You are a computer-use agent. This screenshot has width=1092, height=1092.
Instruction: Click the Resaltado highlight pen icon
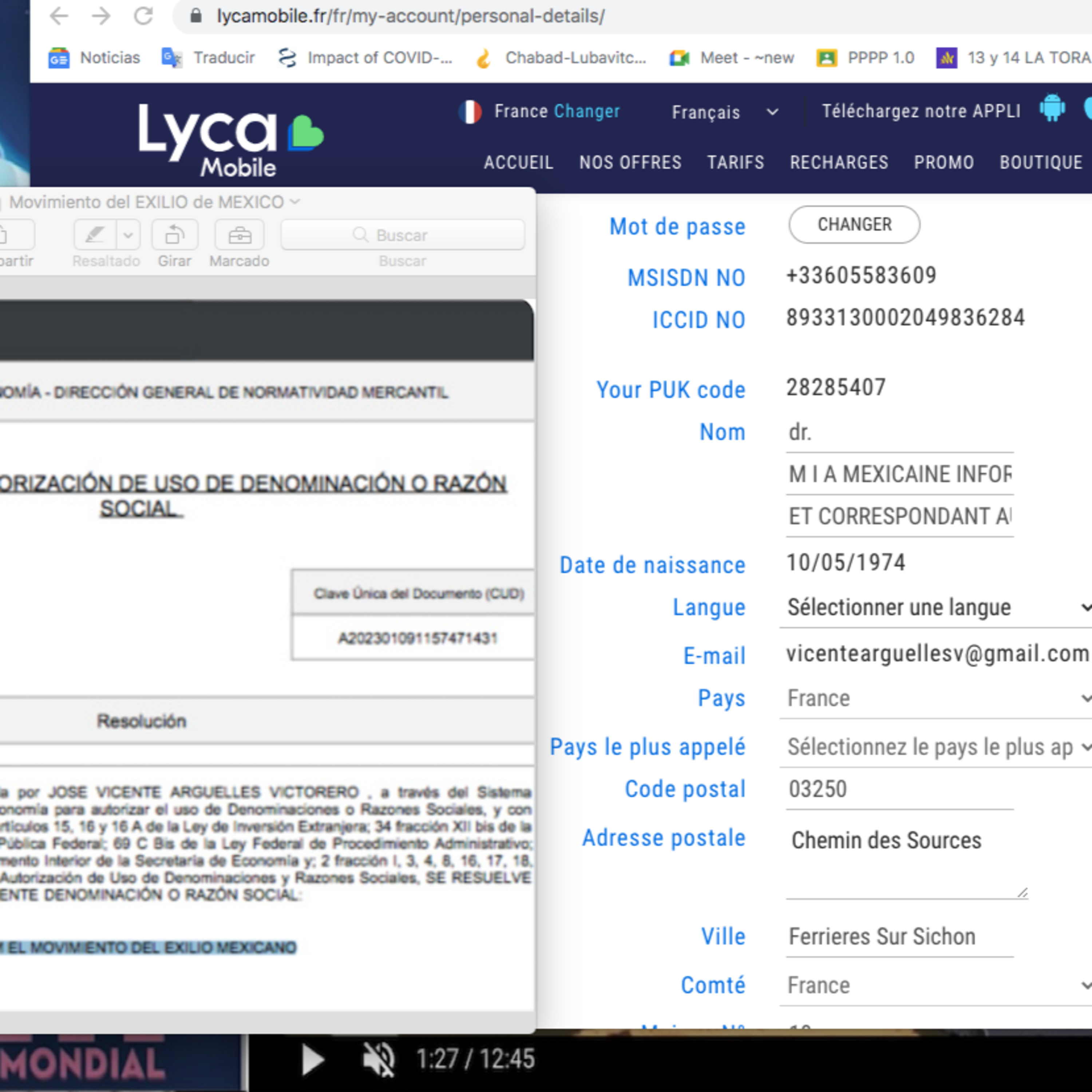[95, 234]
